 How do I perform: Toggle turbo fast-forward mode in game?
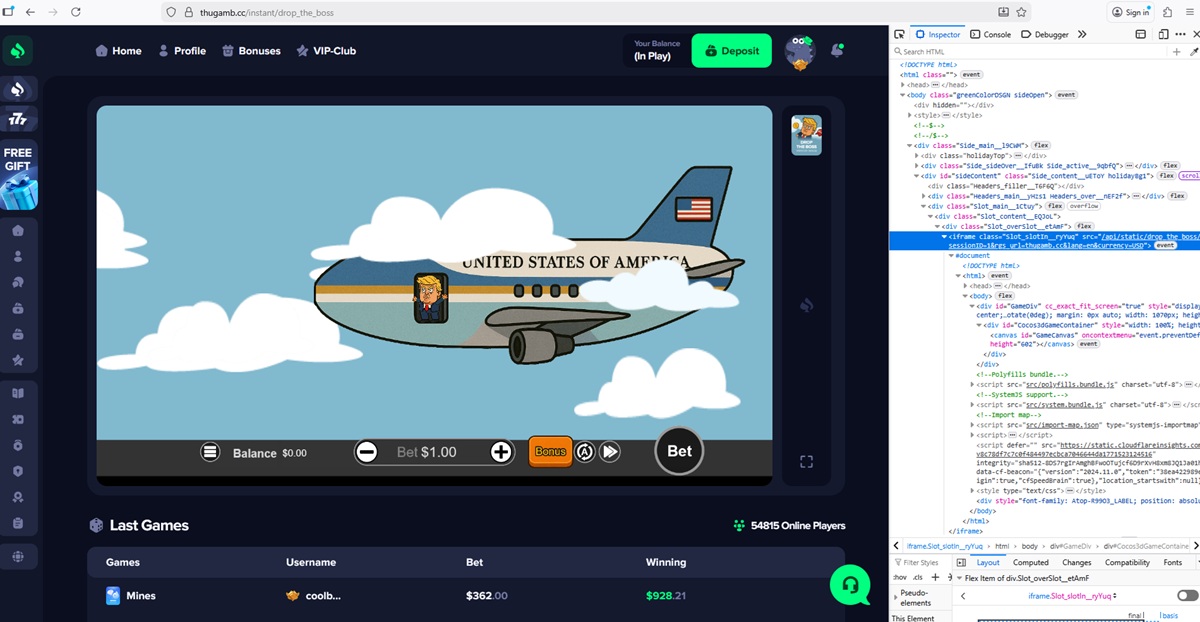pos(611,452)
